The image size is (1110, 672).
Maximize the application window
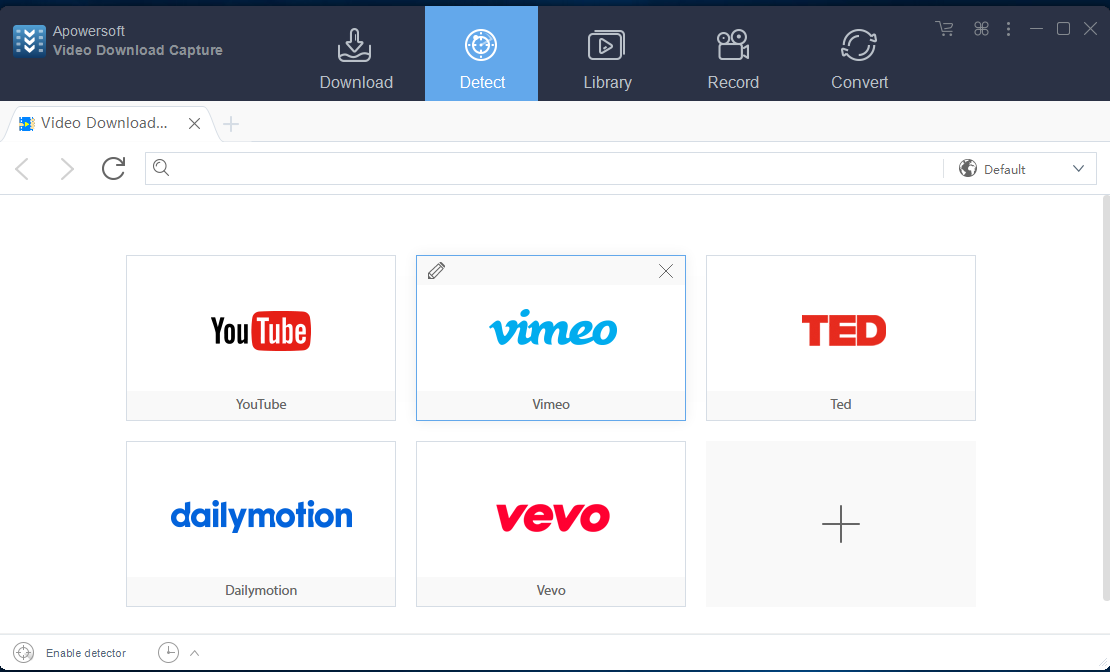pyautogui.click(x=1063, y=29)
